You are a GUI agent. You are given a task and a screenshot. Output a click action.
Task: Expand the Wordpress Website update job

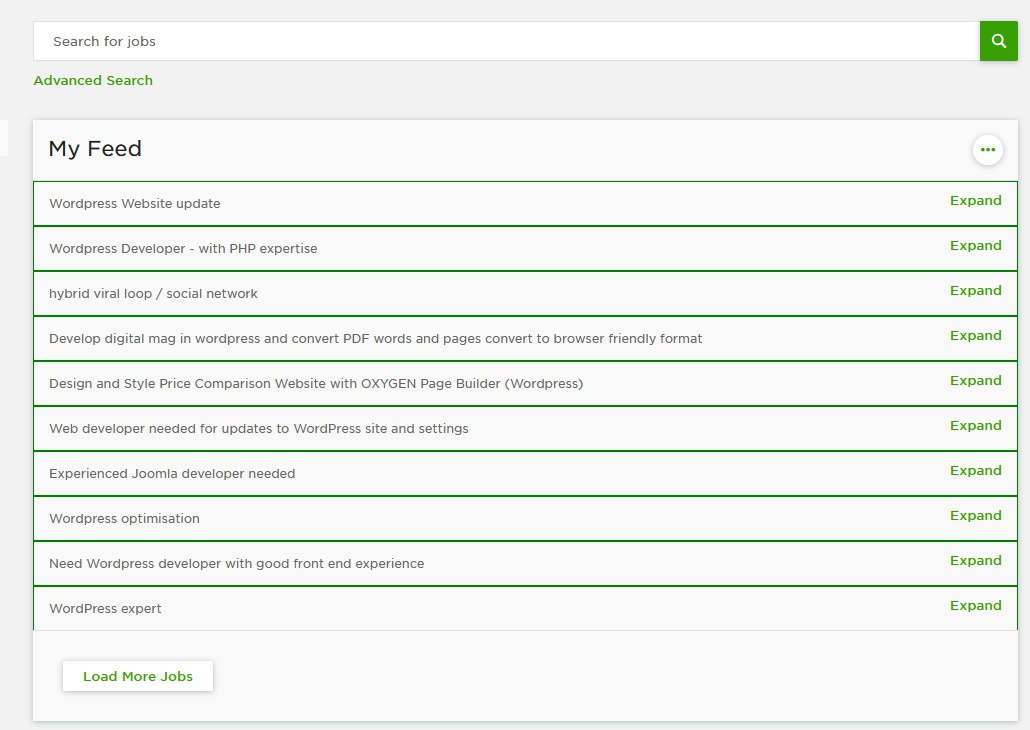pos(975,200)
